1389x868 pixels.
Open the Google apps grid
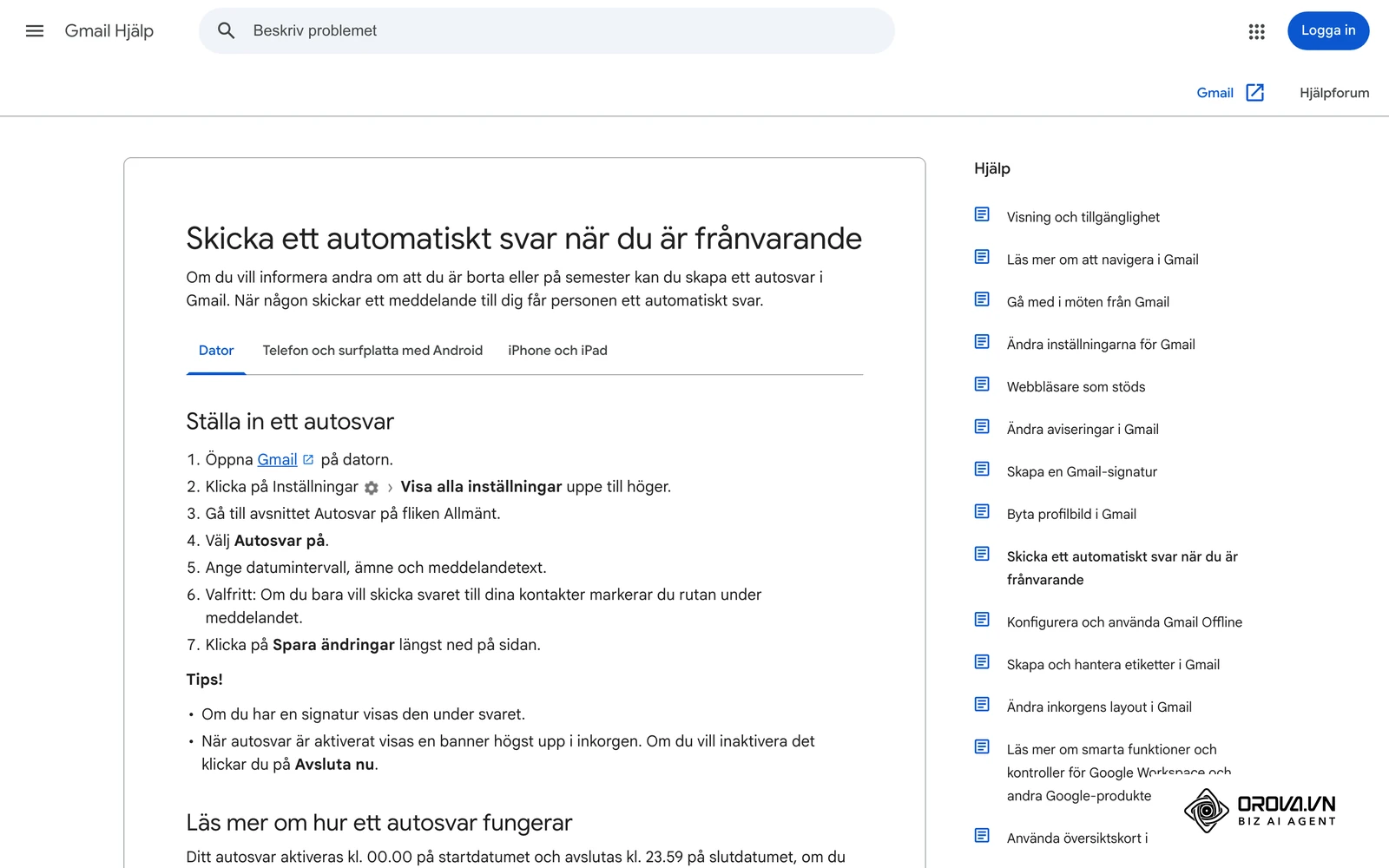[x=1256, y=31]
